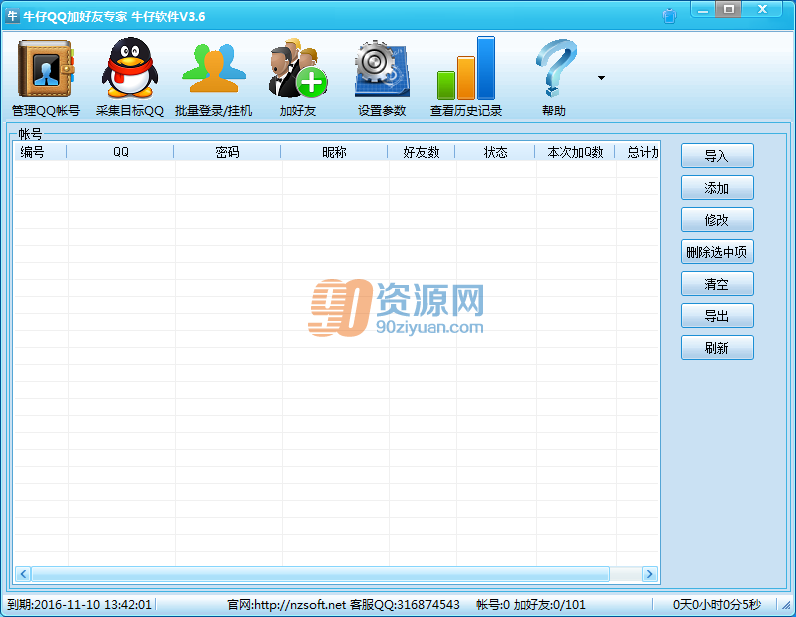Click the 删除选中项 button

[x=717, y=251]
